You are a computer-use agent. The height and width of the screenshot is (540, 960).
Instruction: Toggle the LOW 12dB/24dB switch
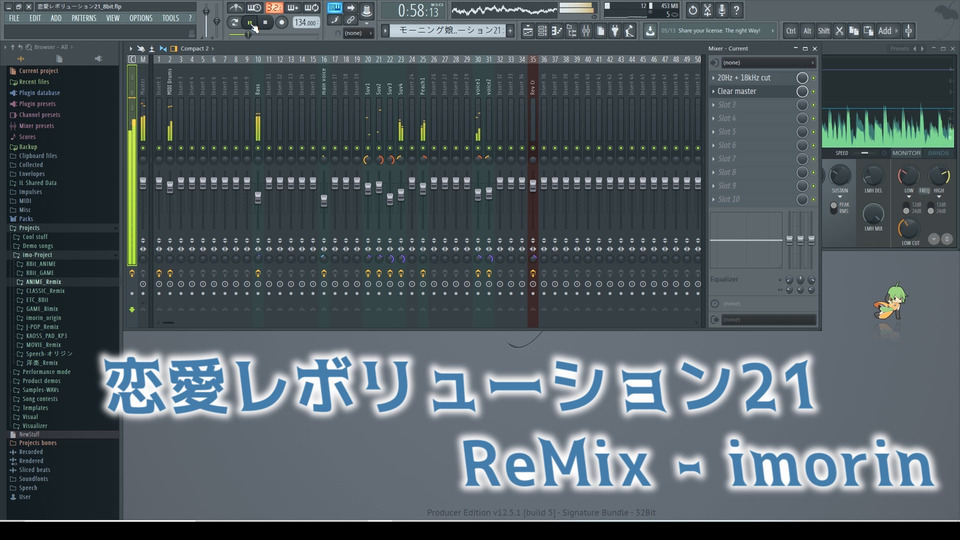(x=906, y=208)
